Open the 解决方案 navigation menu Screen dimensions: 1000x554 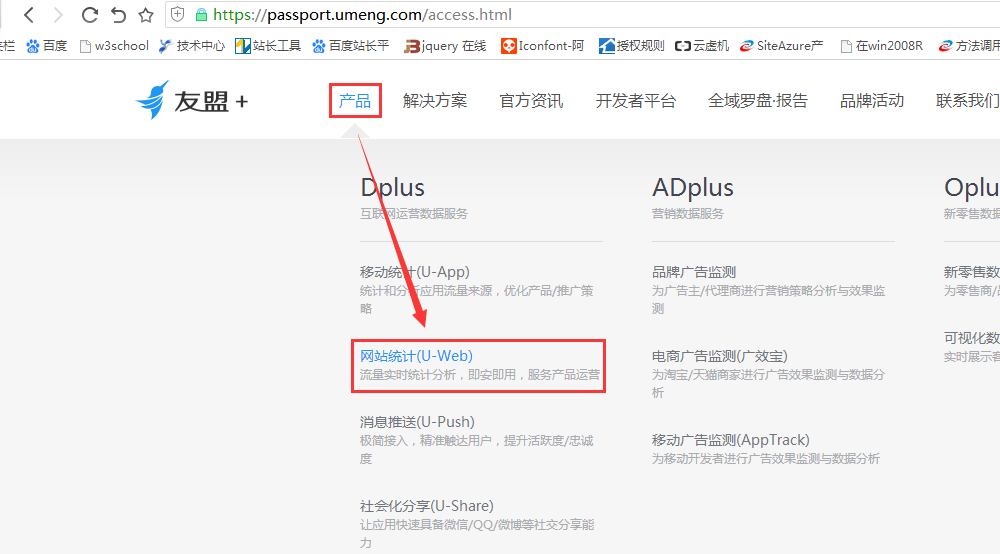(435, 101)
